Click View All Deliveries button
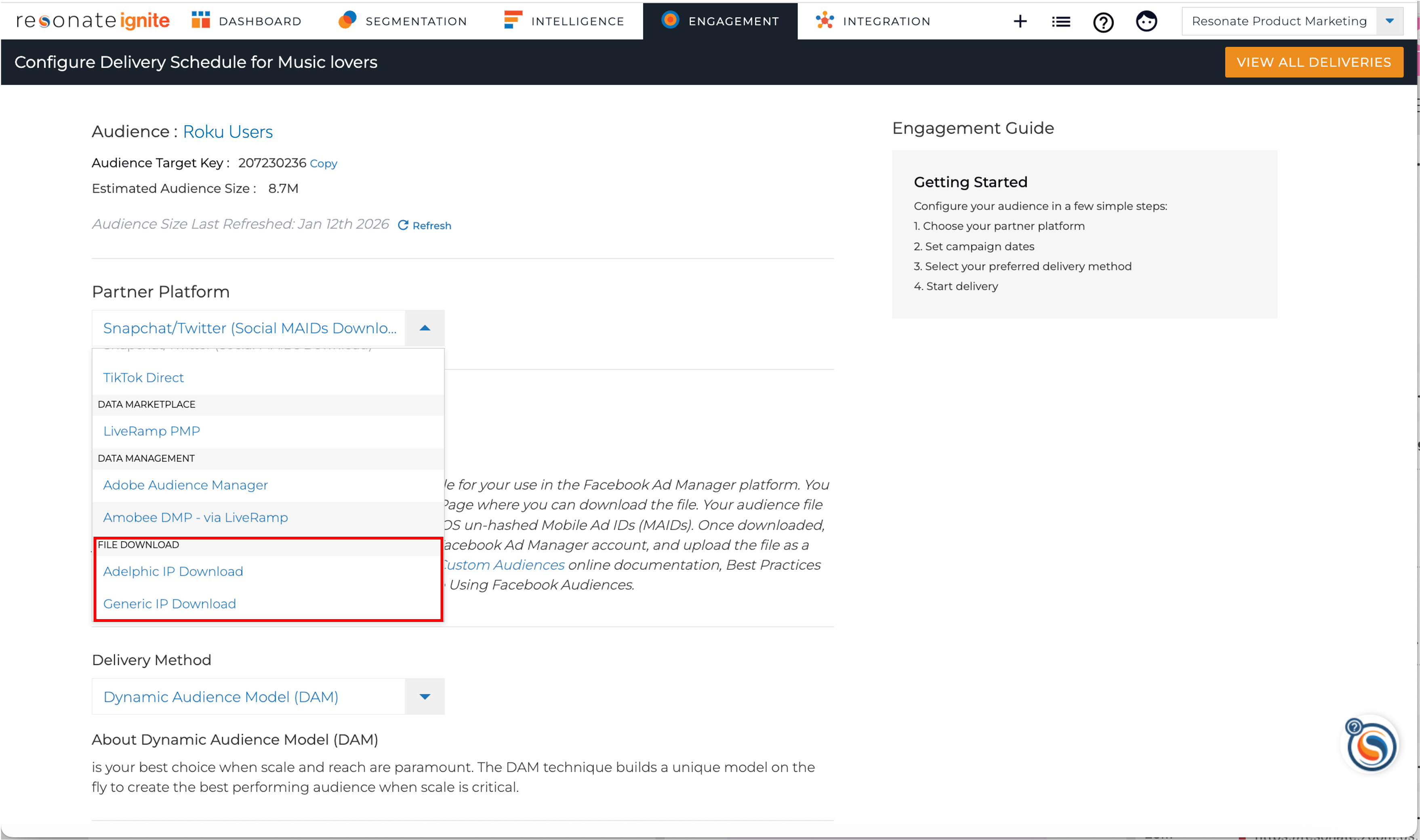This screenshot has height=840, width=1420. click(1314, 62)
